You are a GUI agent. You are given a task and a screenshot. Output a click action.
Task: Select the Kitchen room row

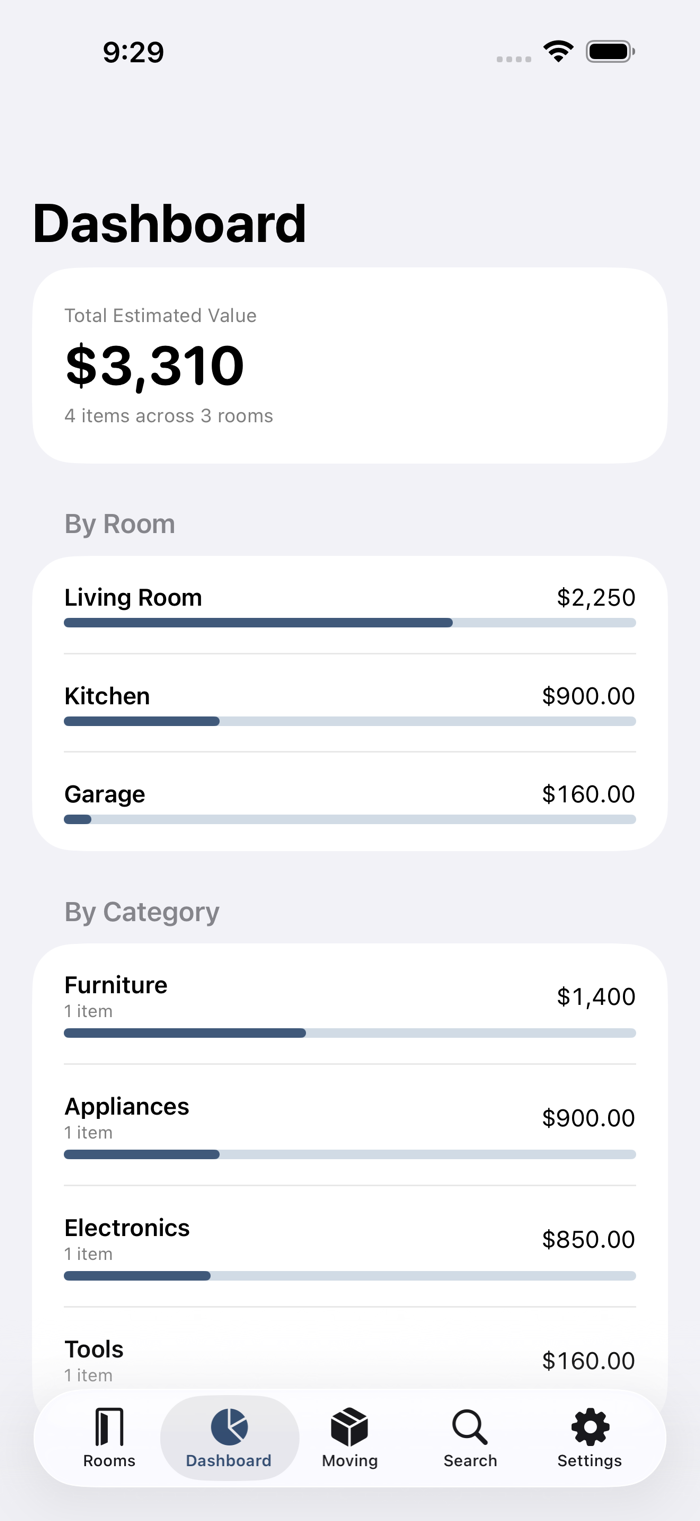coord(350,703)
